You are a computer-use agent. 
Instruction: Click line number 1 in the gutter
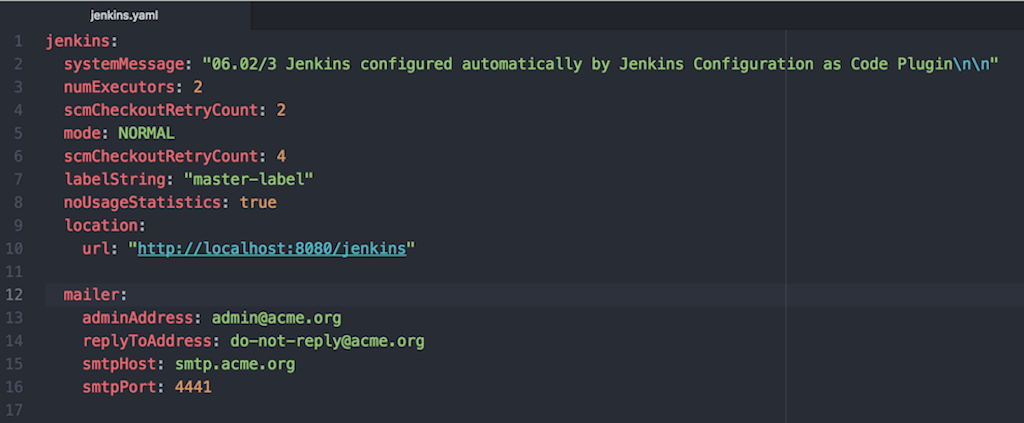point(18,42)
